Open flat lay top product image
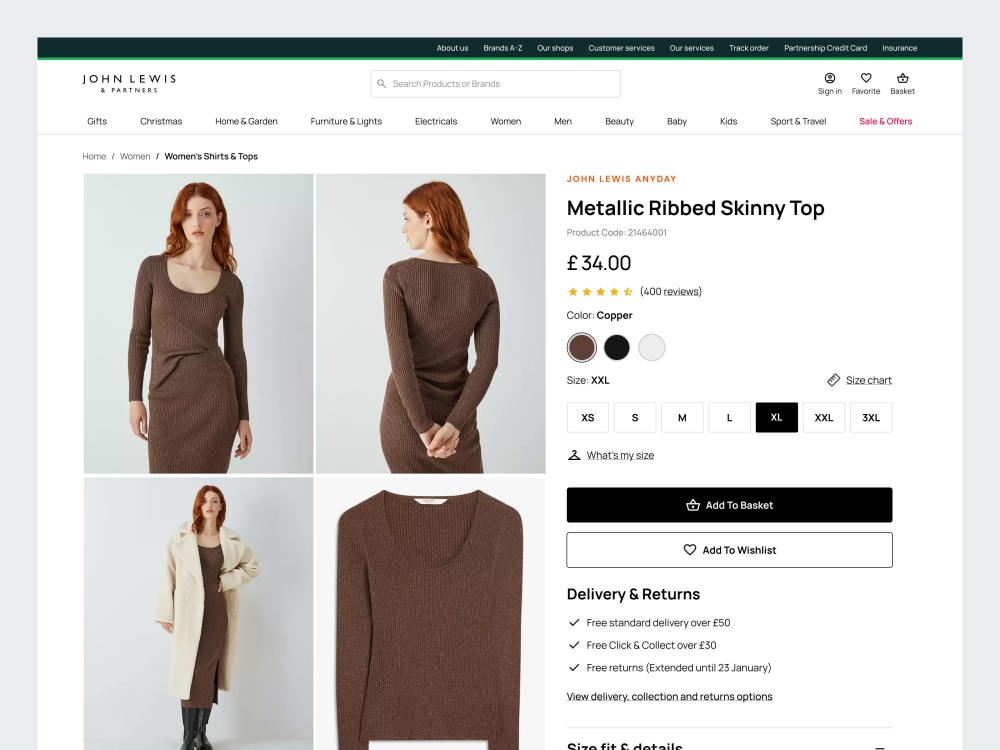This screenshot has width=1000, height=750. [430, 614]
